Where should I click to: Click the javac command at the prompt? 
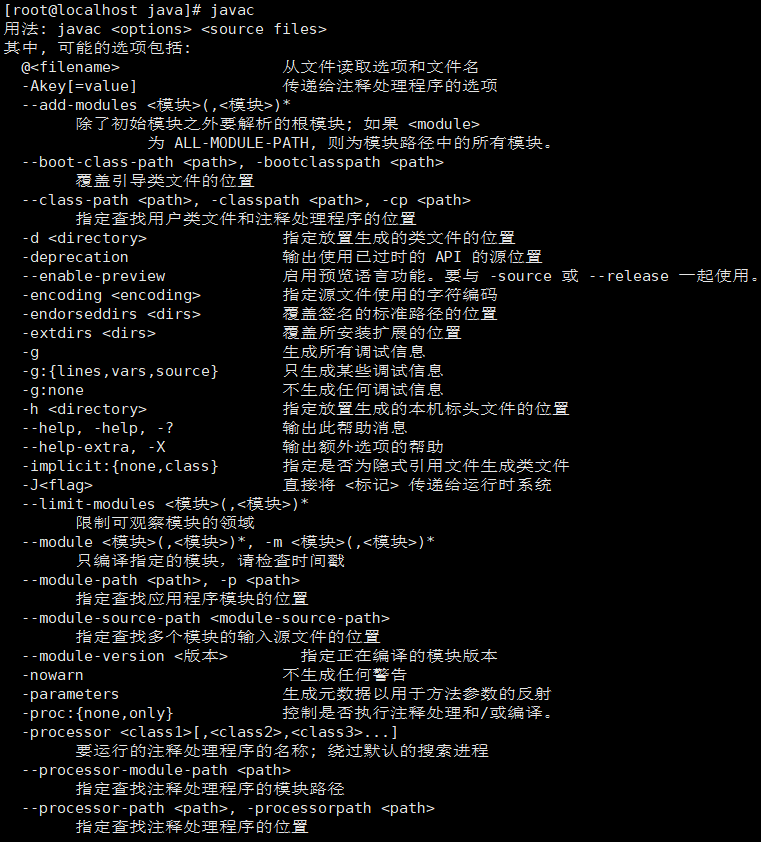click(232, 10)
